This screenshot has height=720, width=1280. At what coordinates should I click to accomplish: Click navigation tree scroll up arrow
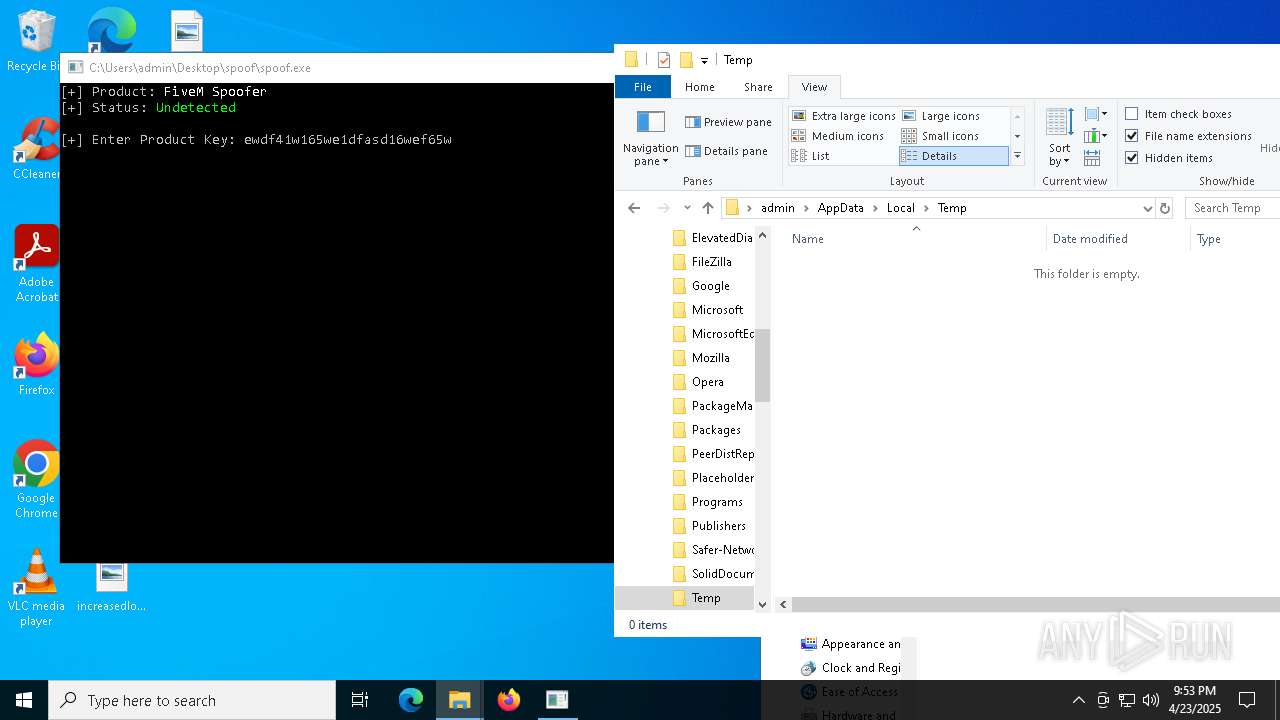[x=763, y=236]
